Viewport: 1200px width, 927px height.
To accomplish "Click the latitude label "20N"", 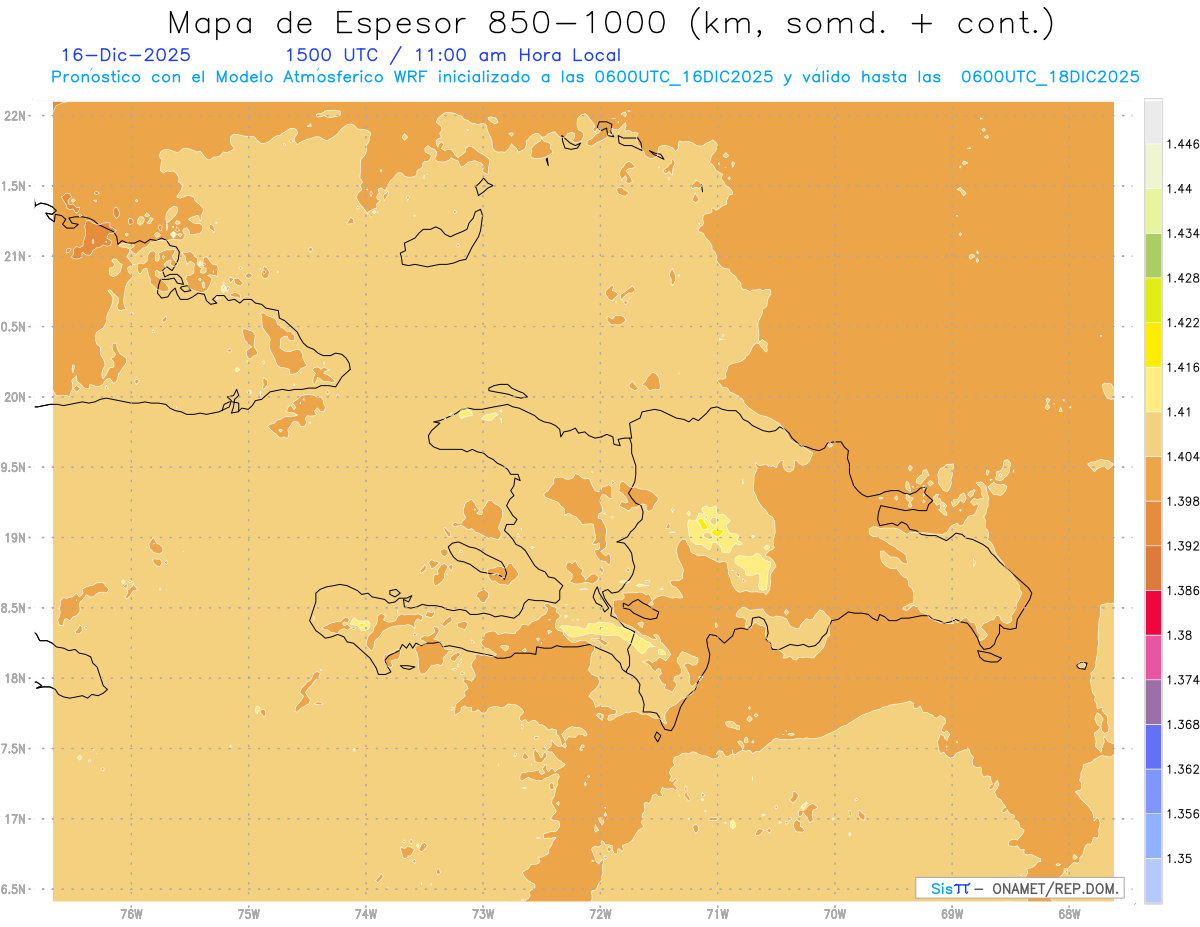I will pyautogui.click(x=15, y=397).
